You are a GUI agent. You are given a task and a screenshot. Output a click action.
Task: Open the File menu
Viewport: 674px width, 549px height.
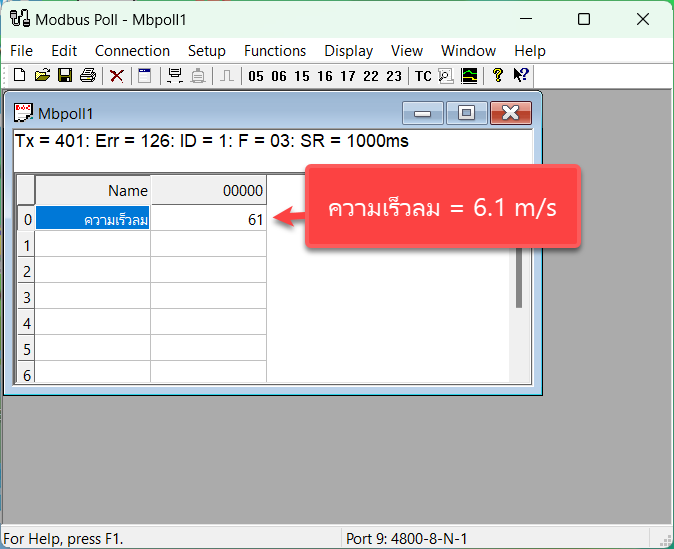click(x=21, y=51)
